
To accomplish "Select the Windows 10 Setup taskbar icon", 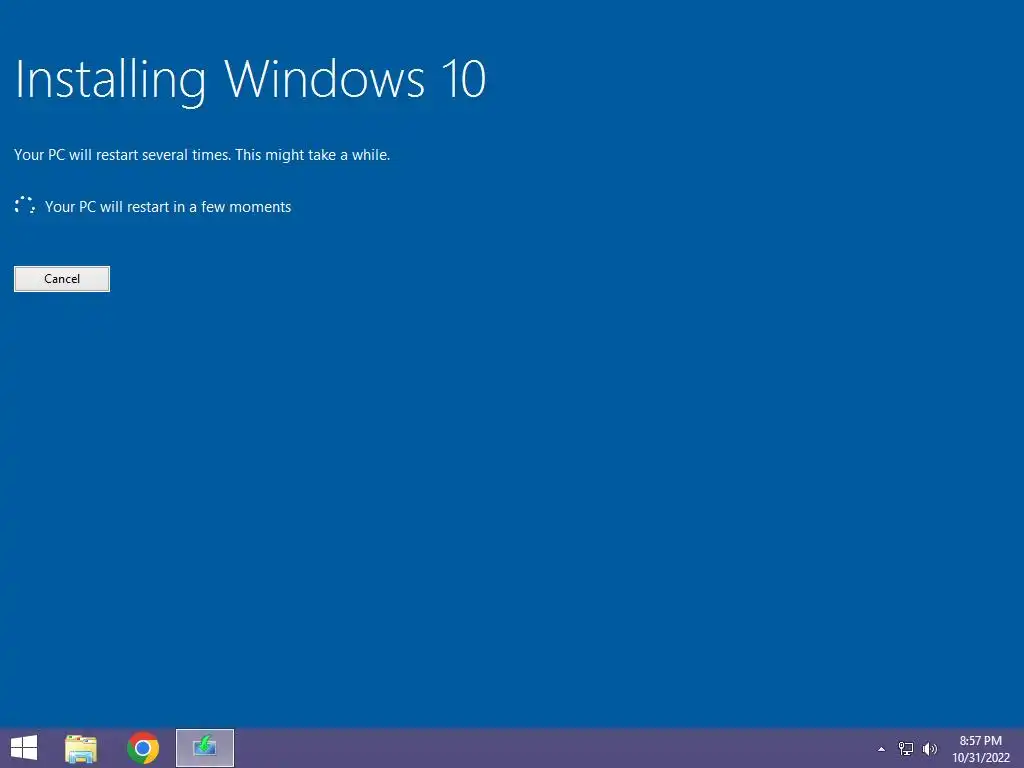I will pos(205,748).
